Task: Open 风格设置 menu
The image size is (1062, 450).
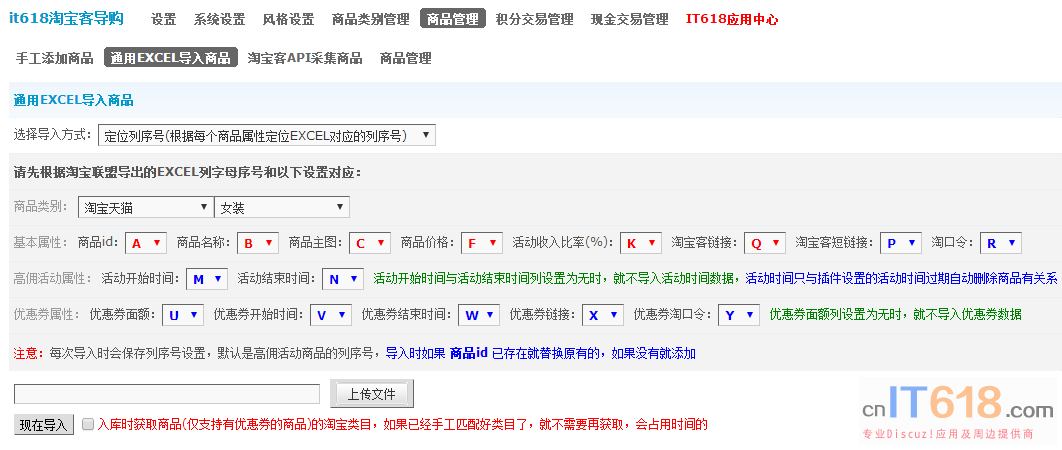Action: pyautogui.click(x=289, y=19)
